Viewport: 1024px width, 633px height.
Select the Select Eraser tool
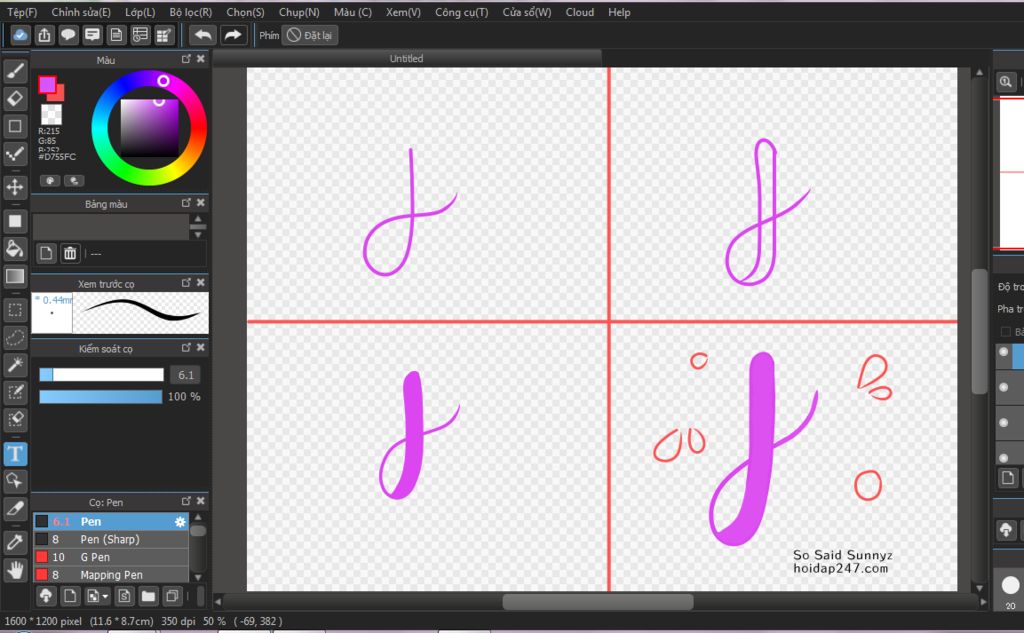pyautogui.click(x=15, y=419)
